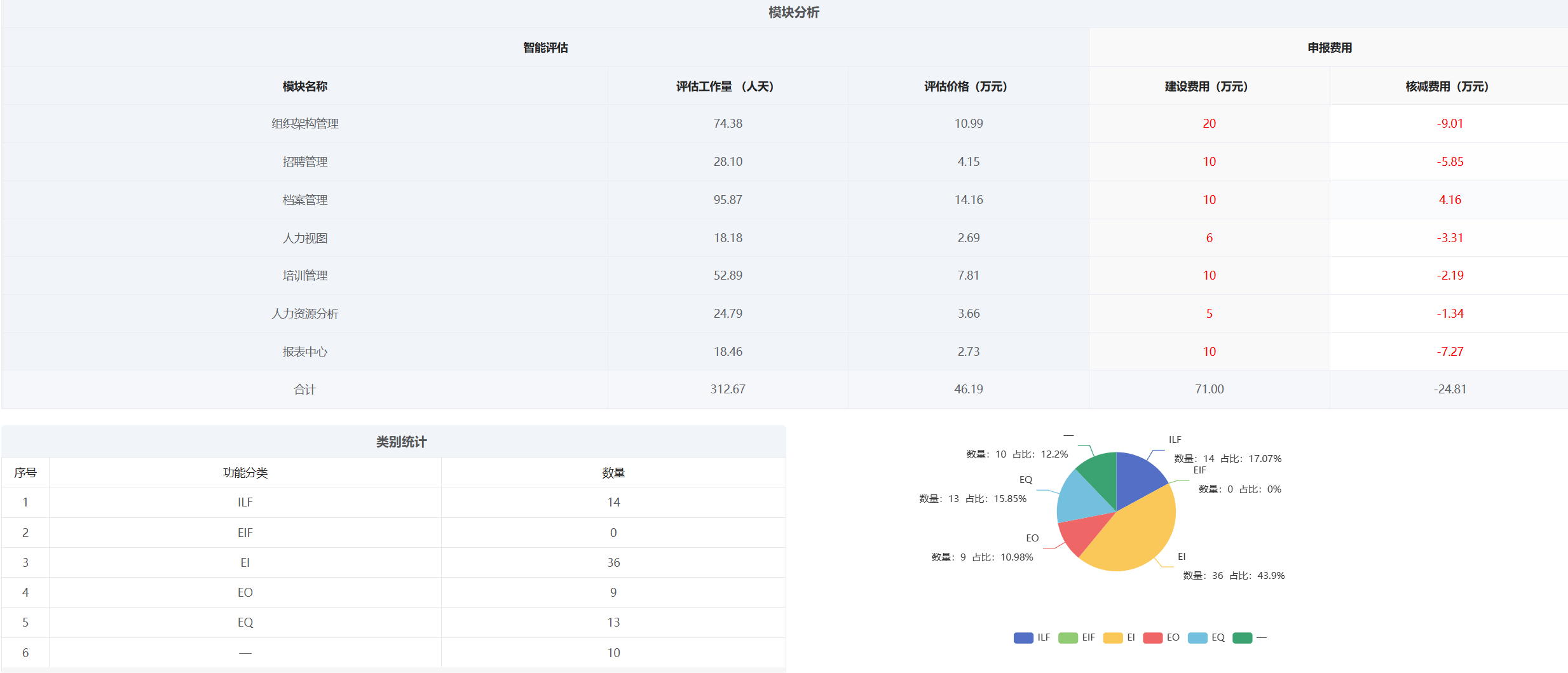This screenshot has height=673, width=1568.
Task: Click total evaluated price 46.19
Action: [x=969, y=390]
